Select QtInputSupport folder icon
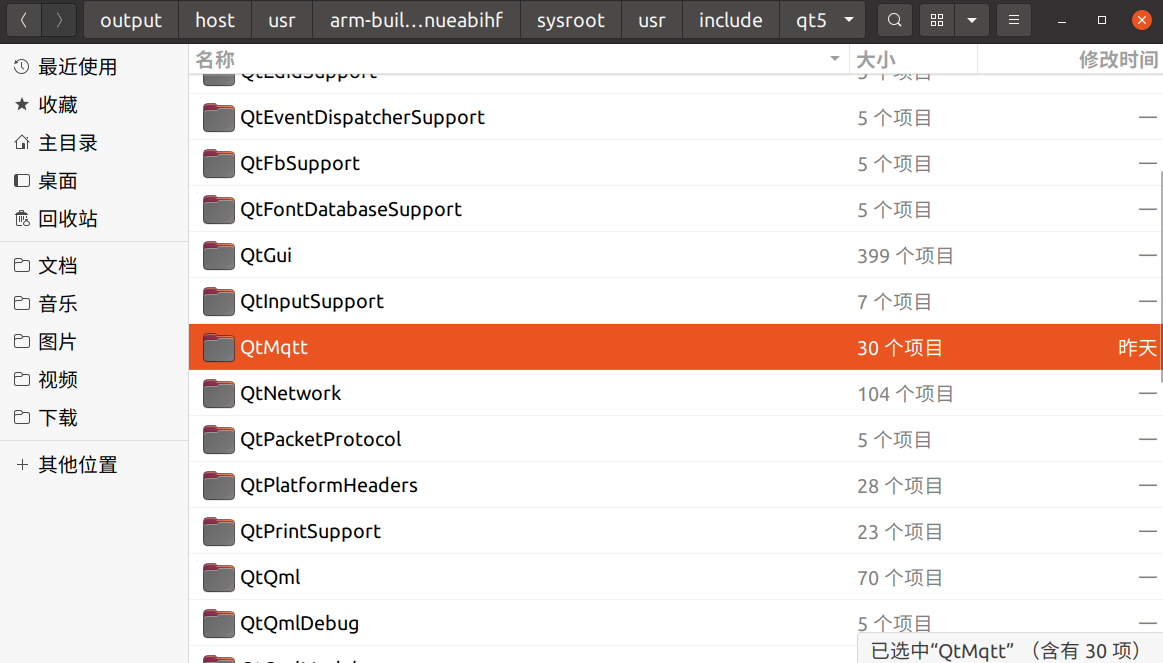 (219, 301)
